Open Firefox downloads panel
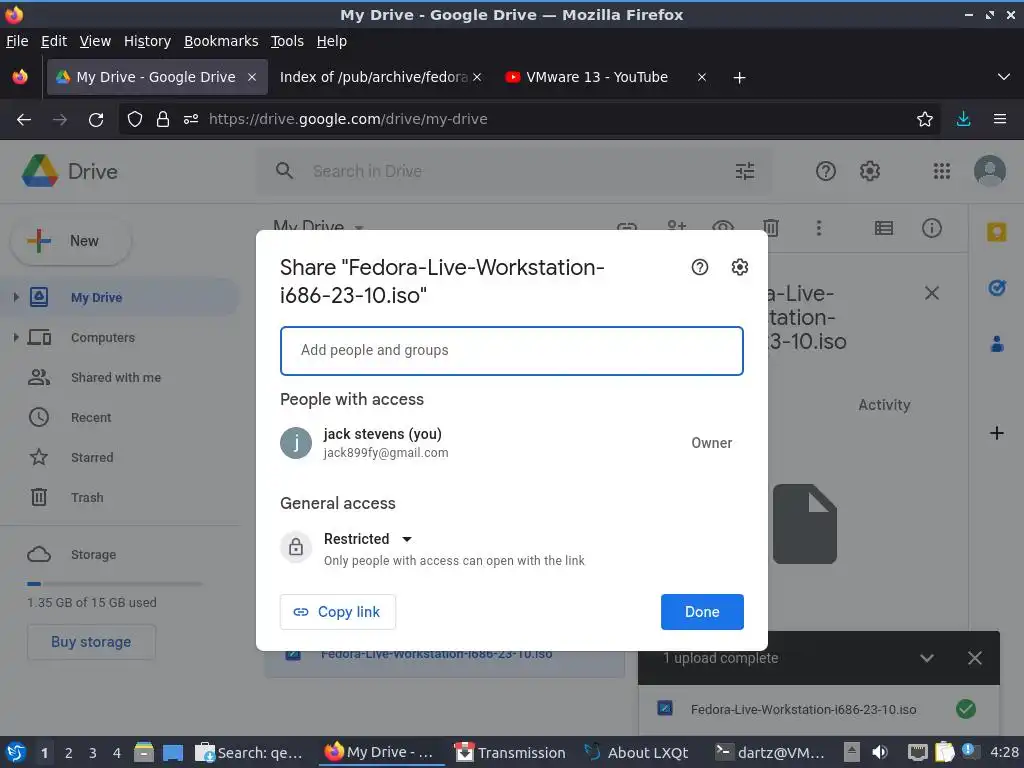Image resolution: width=1024 pixels, height=768 pixels. coord(963,120)
